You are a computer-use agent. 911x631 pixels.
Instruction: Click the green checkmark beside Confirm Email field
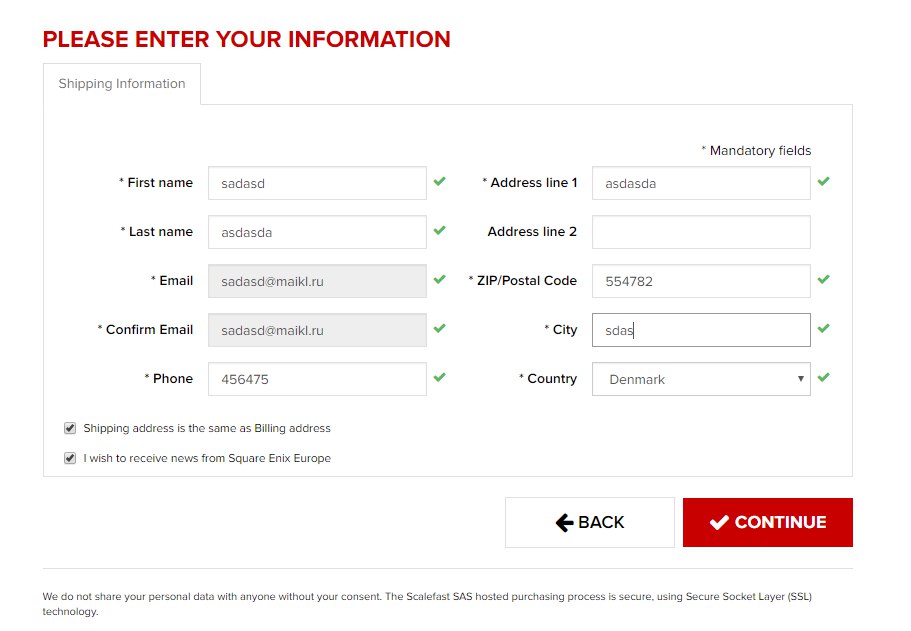click(x=440, y=328)
